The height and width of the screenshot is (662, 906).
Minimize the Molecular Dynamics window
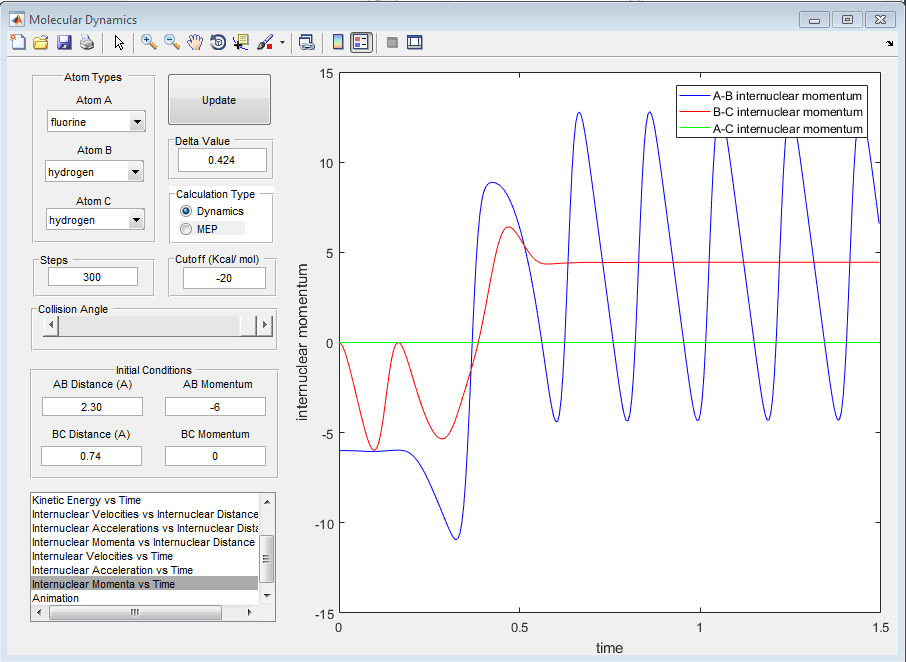point(815,20)
